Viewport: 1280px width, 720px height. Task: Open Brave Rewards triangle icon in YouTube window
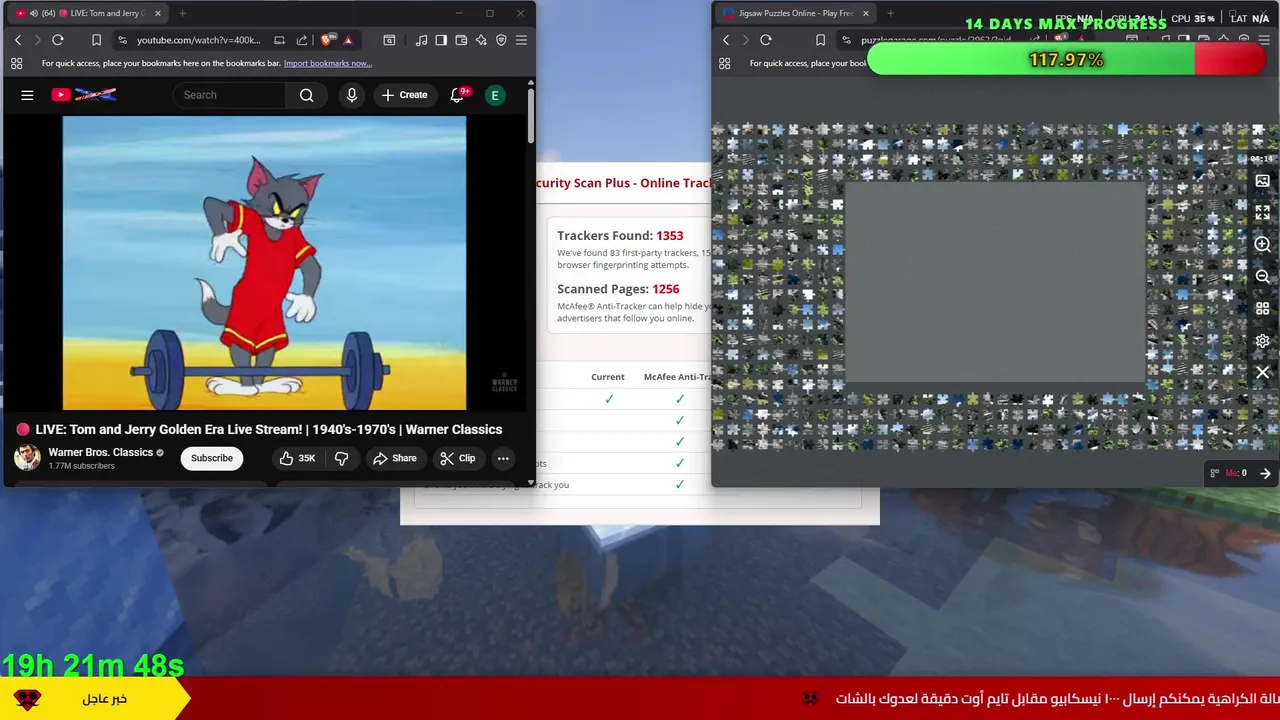[348, 40]
